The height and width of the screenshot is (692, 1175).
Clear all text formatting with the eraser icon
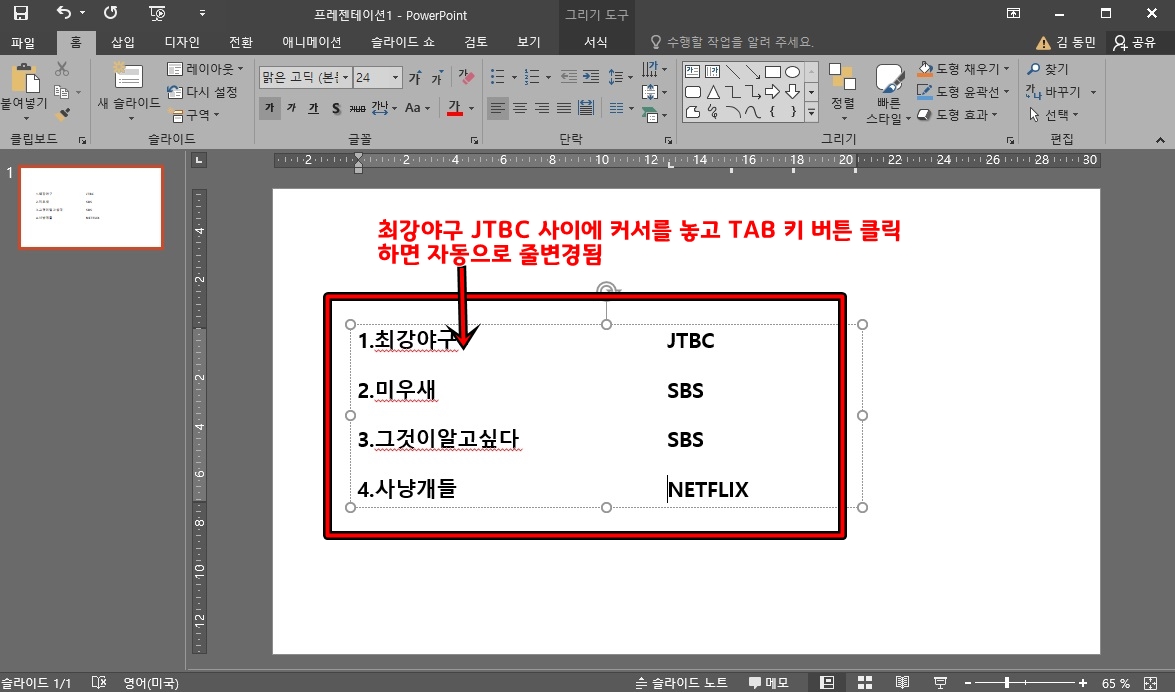click(x=466, y=76)
